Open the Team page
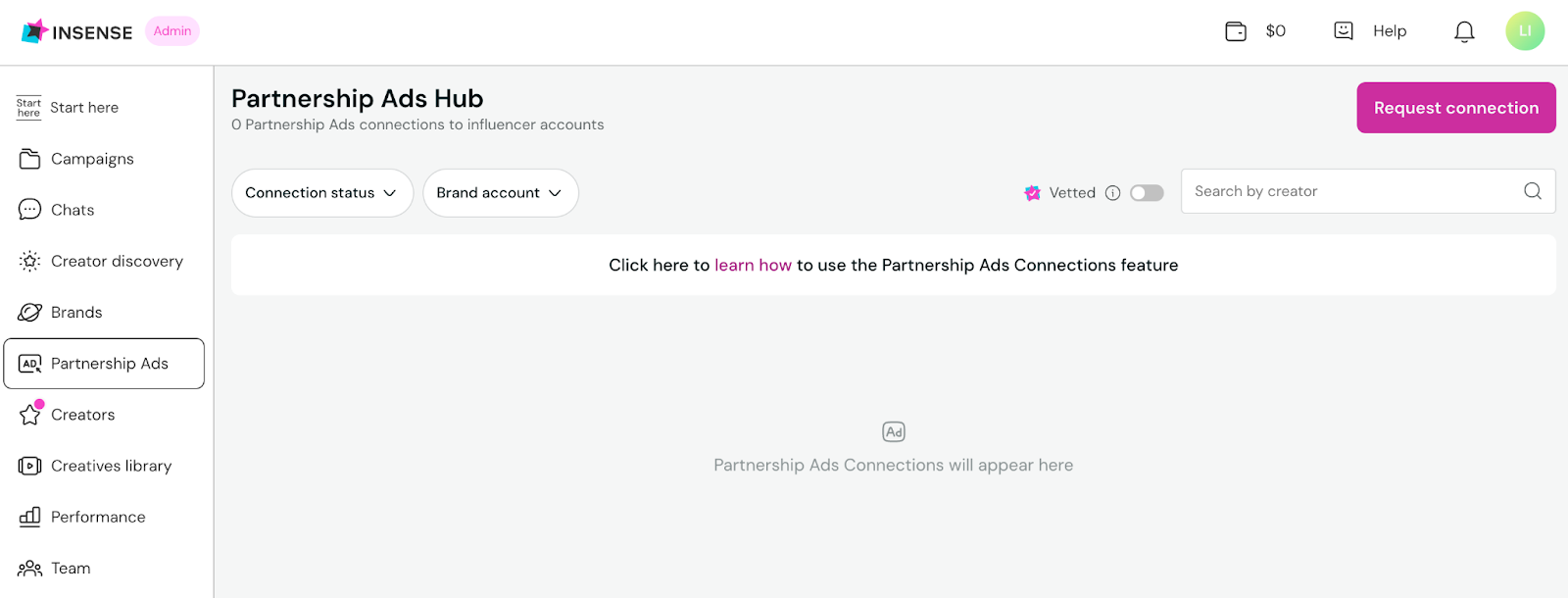 click(x=71, y=568)
